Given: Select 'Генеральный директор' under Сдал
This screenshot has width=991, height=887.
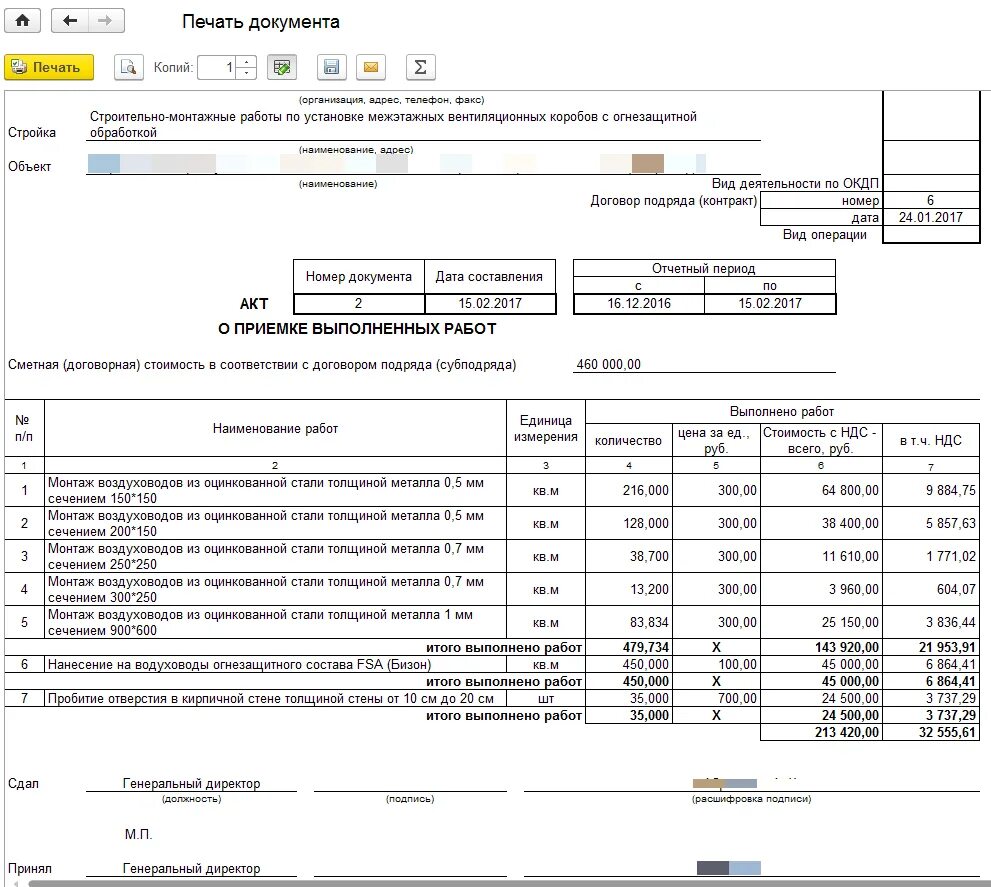Looking at the screenshot, I should pos(192,783).
